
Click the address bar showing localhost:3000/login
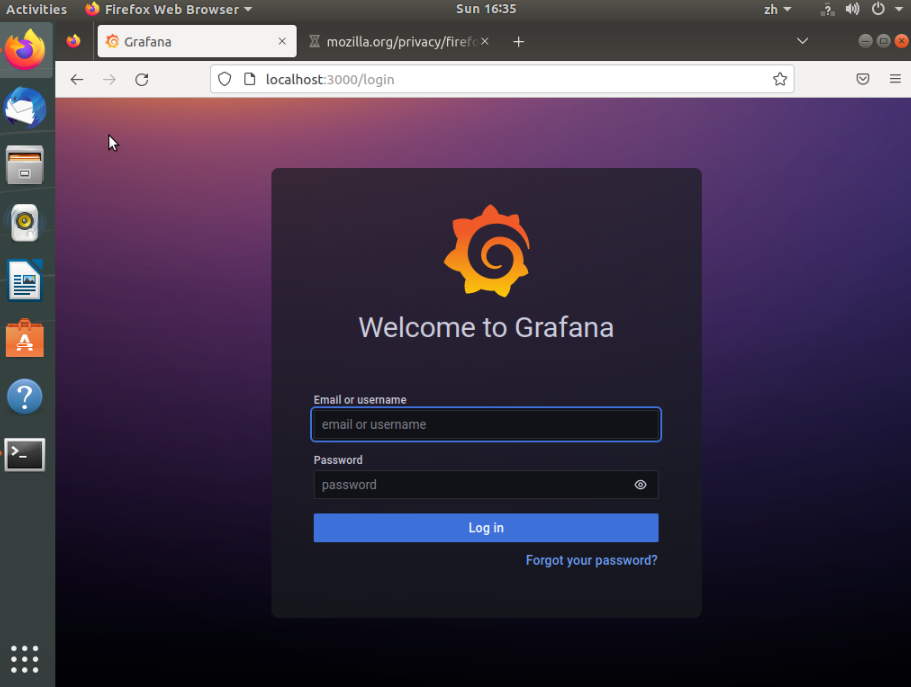coord(502,79)
